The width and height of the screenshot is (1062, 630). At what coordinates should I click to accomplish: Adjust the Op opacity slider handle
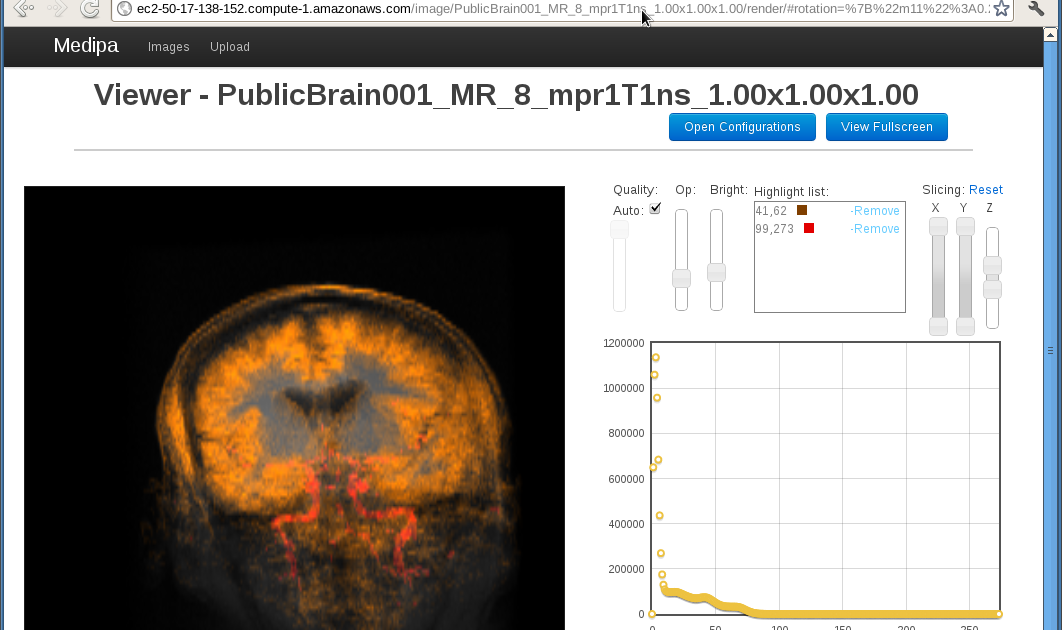tap(682, 279)
